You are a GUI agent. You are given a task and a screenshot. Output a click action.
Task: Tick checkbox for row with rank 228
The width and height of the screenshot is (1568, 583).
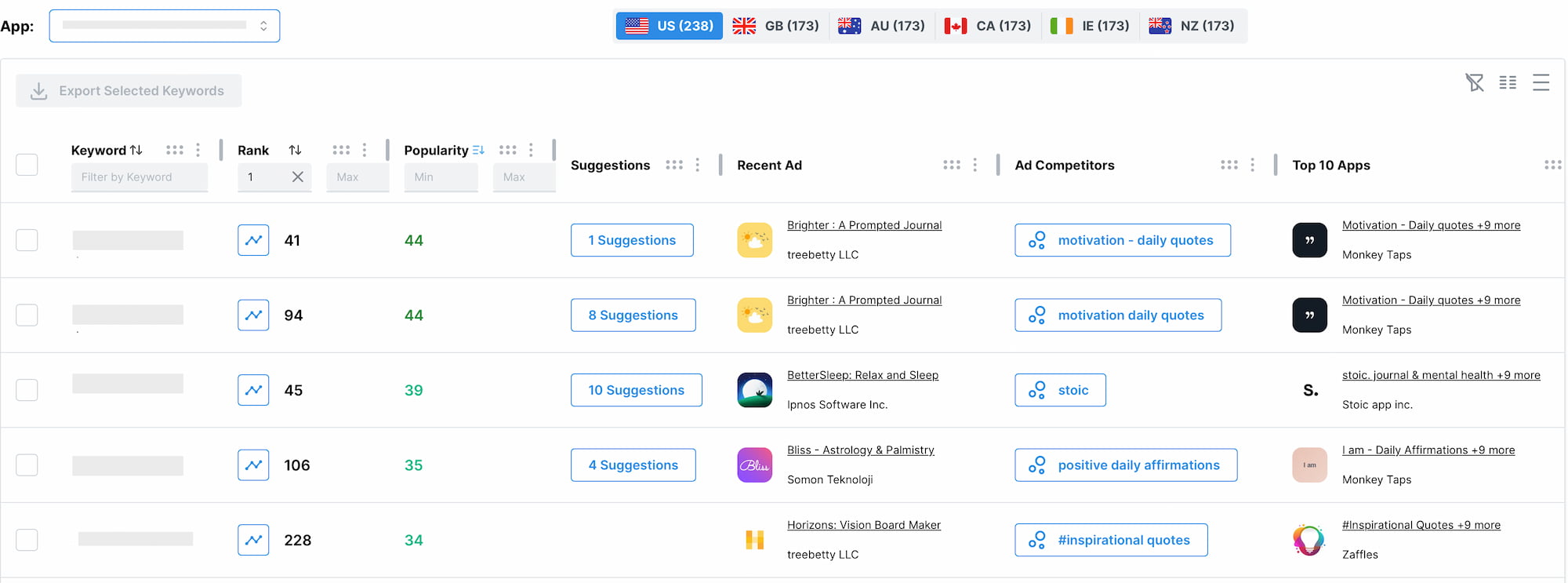[x=27, y=540]
